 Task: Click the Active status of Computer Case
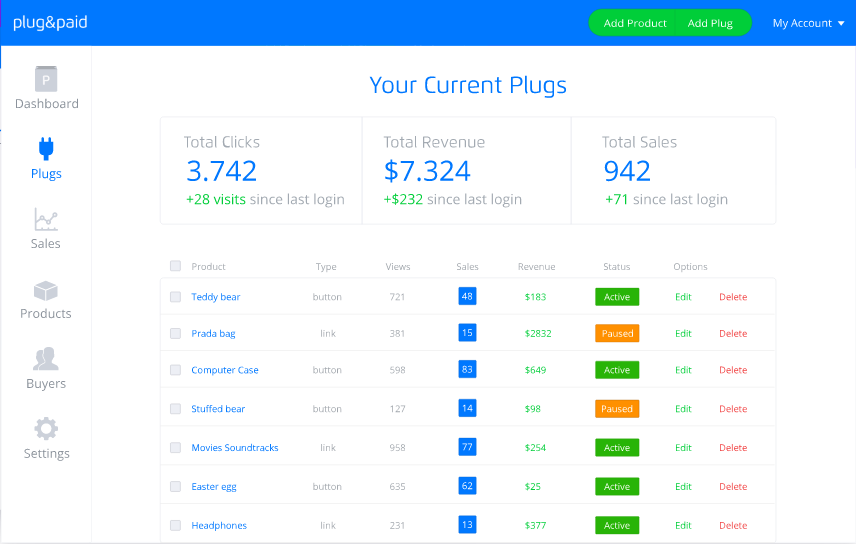click(x=617, y=370)
